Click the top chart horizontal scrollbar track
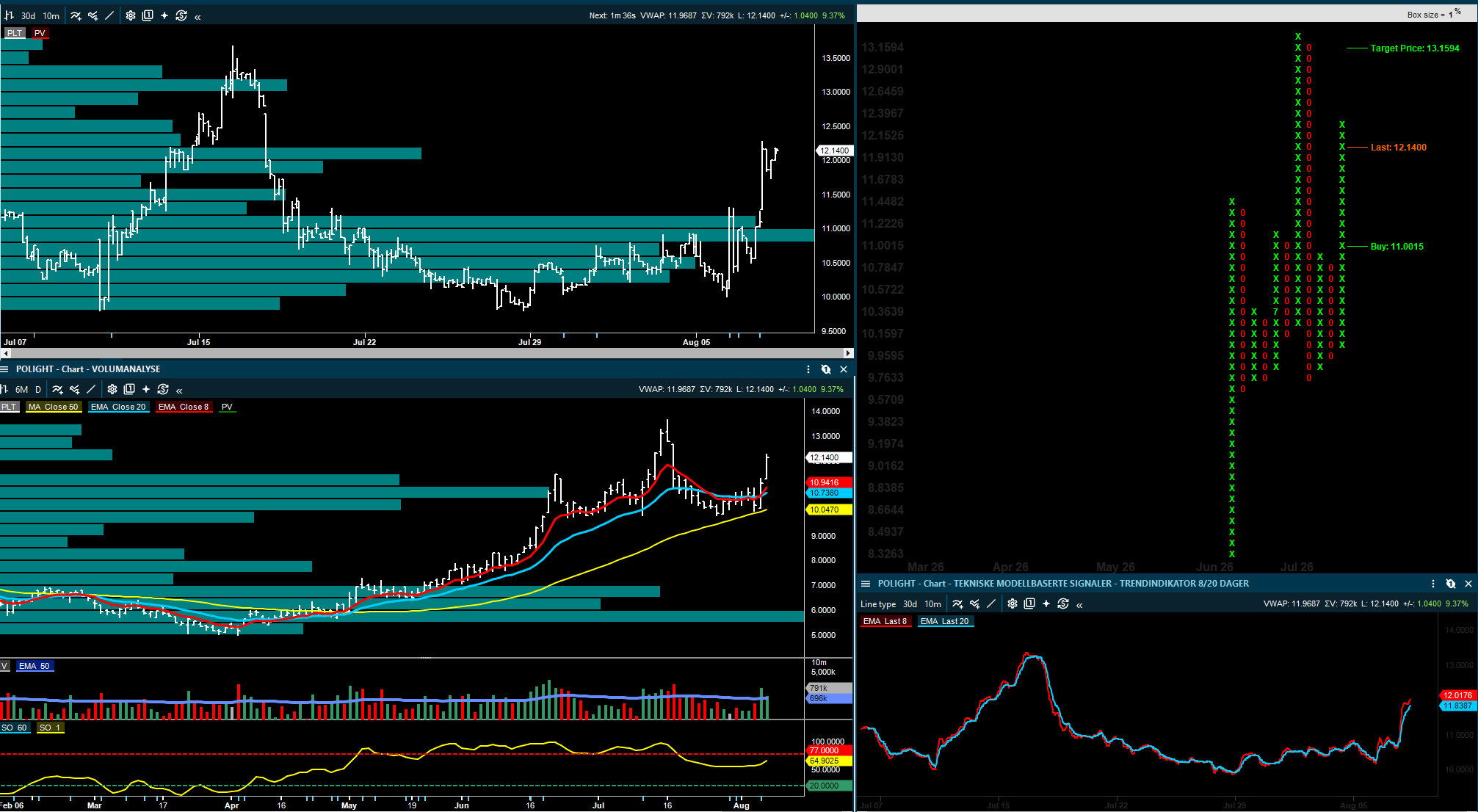The width and height of the screenshot is (1478, 812). 426,353
